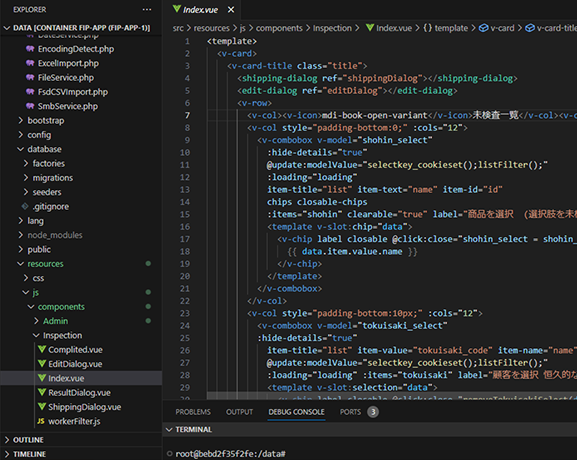This screenshot has height=460, width=577.
Task: Click the PHP icon of EncodingDetect.php
Action: 30,49
